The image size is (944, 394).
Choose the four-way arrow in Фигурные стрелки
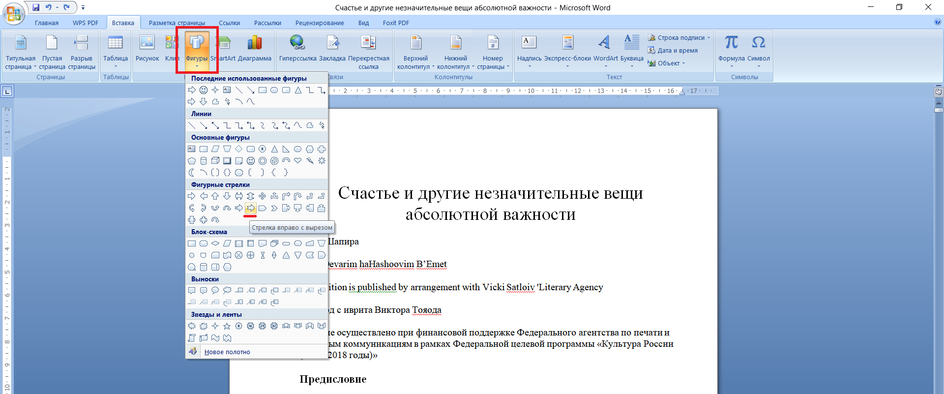262,196
